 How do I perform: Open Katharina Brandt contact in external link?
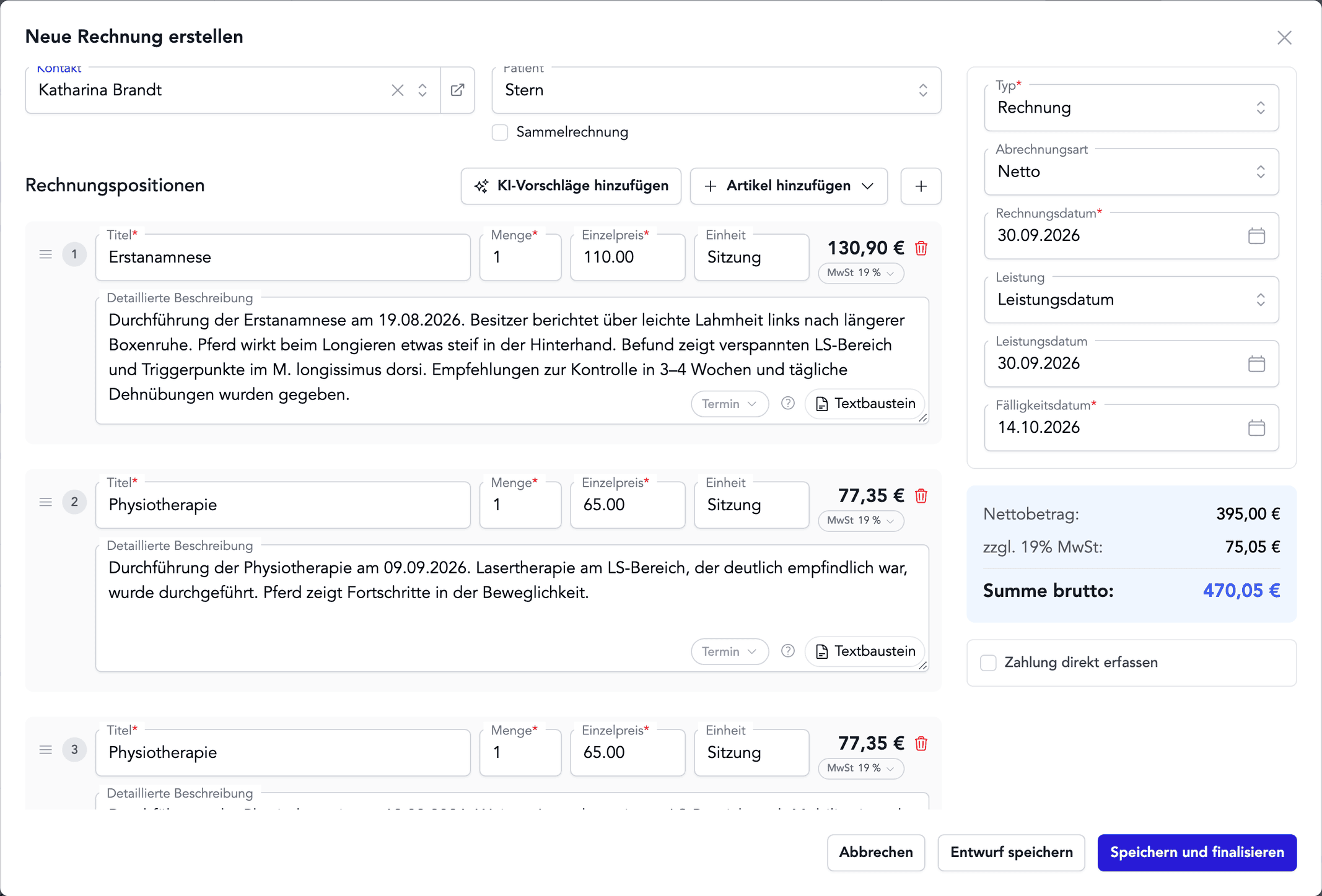tap(458, 90)
